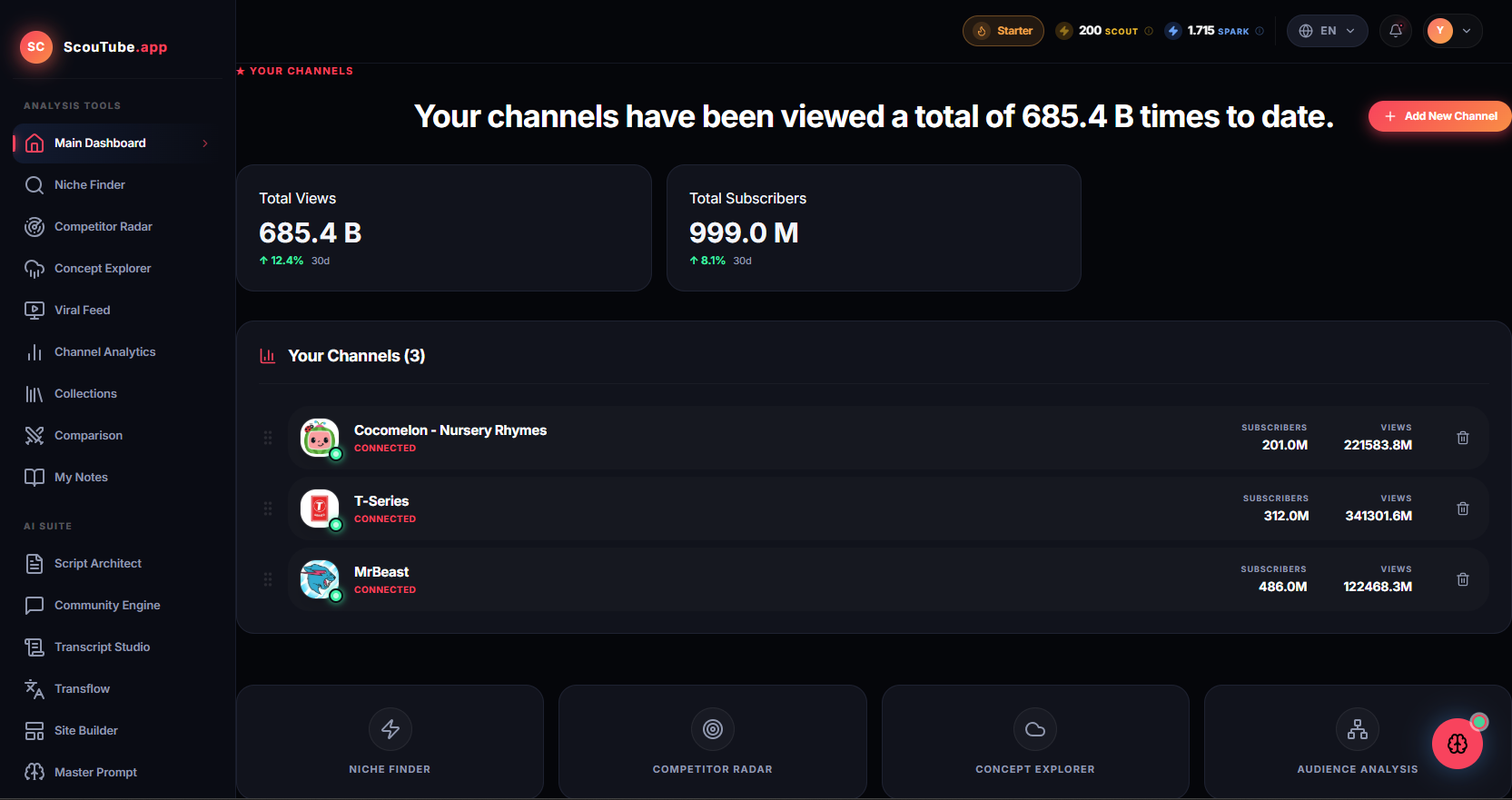Click the T-Series channel avatar
The width and height of the screenshot is (1512, 800).
click(x=320, y=509)
